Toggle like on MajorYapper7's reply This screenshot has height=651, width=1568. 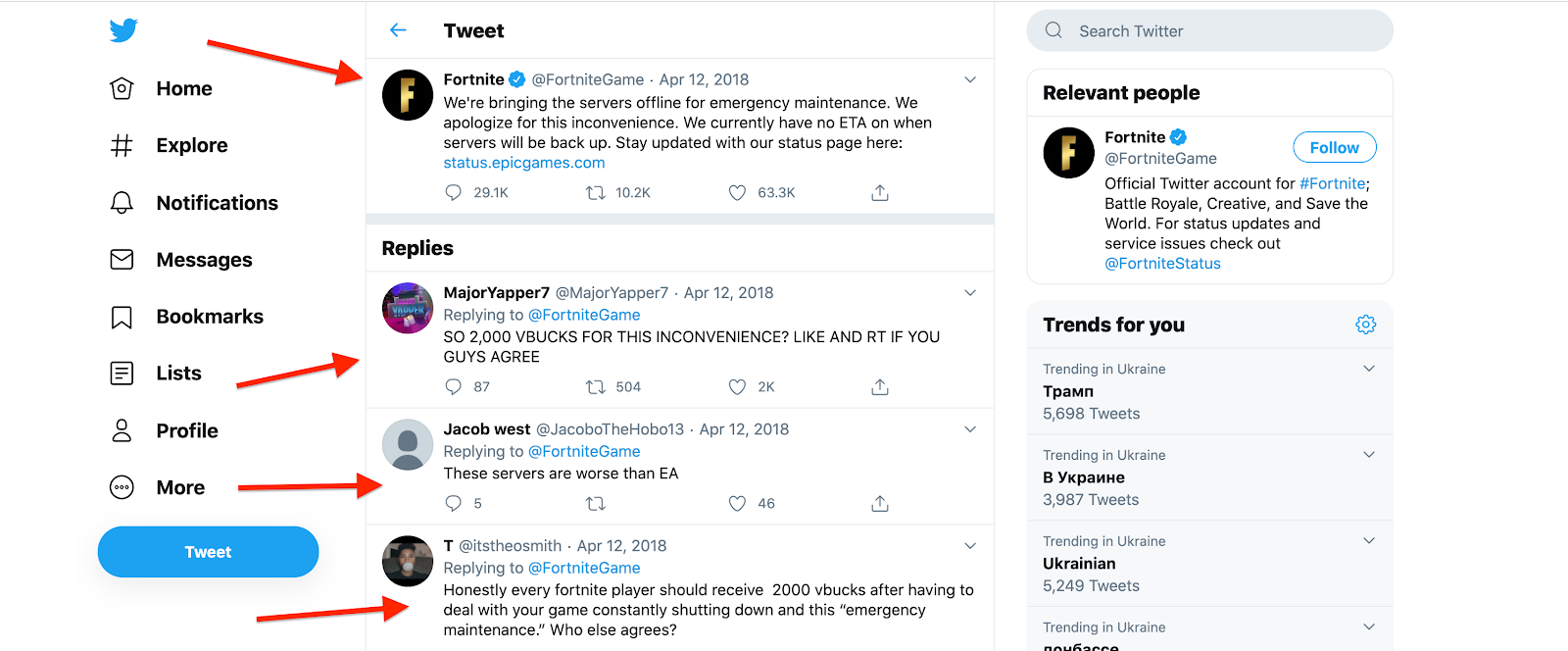[x=737, y=387]
